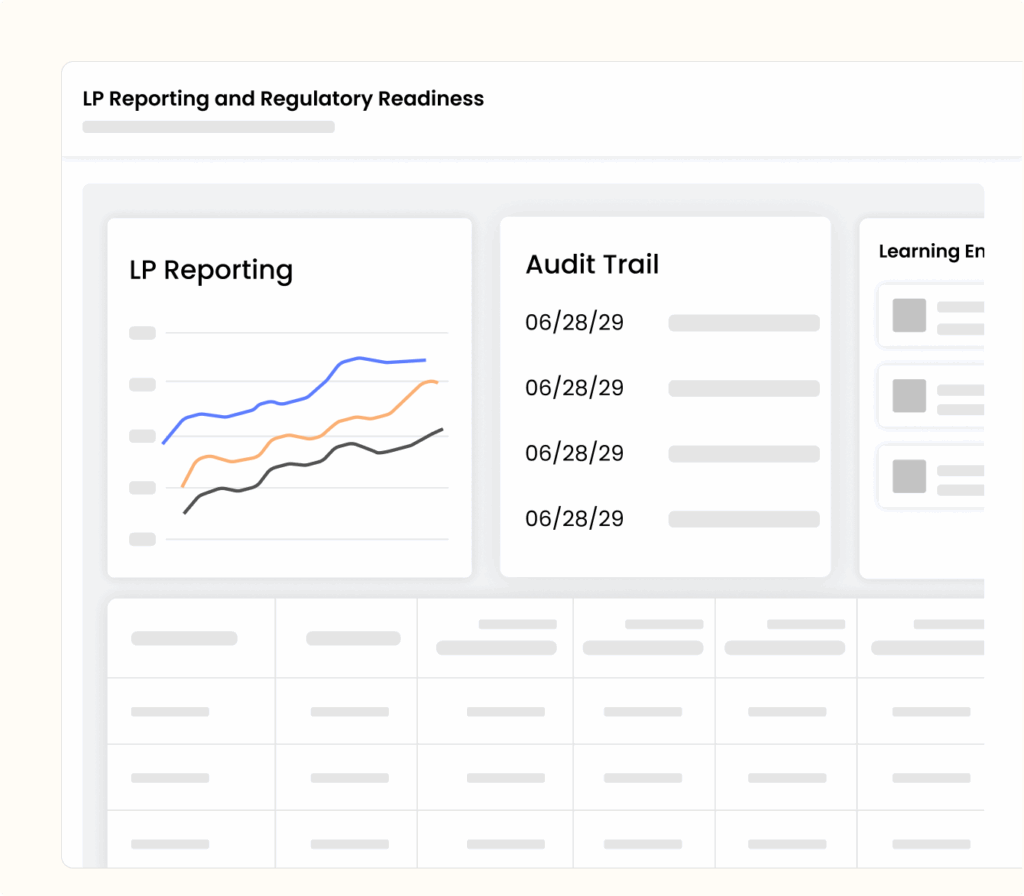Select the first 06/28/29 audit trail date
Image resolution: width=1024 pixels, height=896 pixels.
574,322
